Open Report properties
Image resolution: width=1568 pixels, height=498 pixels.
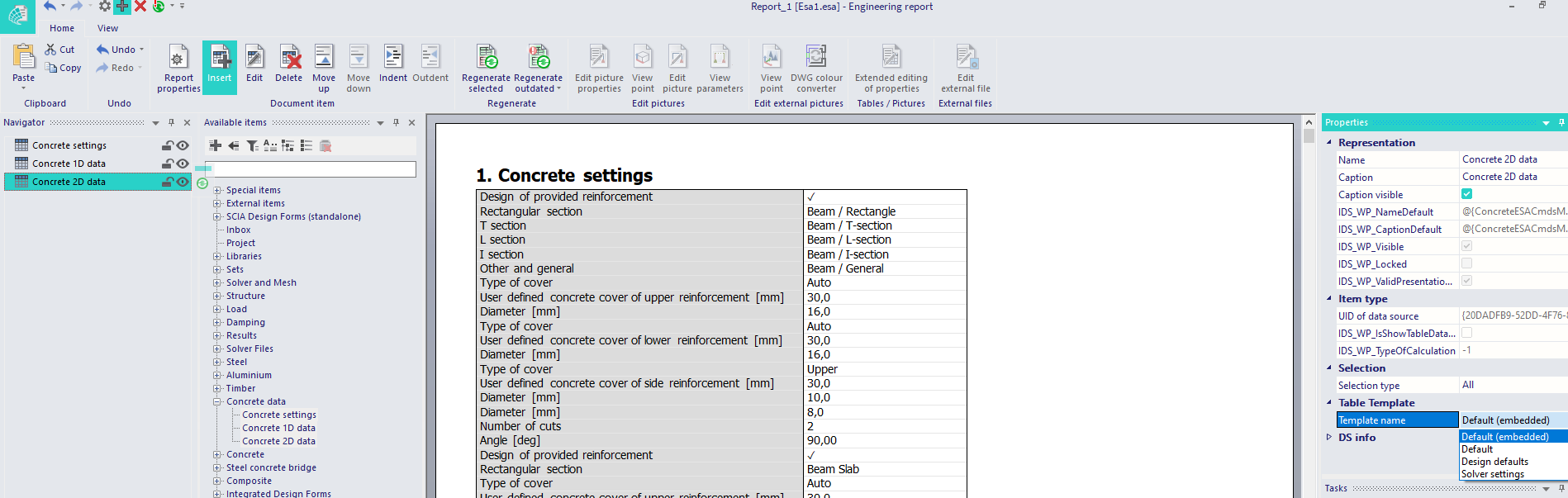point(178,69)
